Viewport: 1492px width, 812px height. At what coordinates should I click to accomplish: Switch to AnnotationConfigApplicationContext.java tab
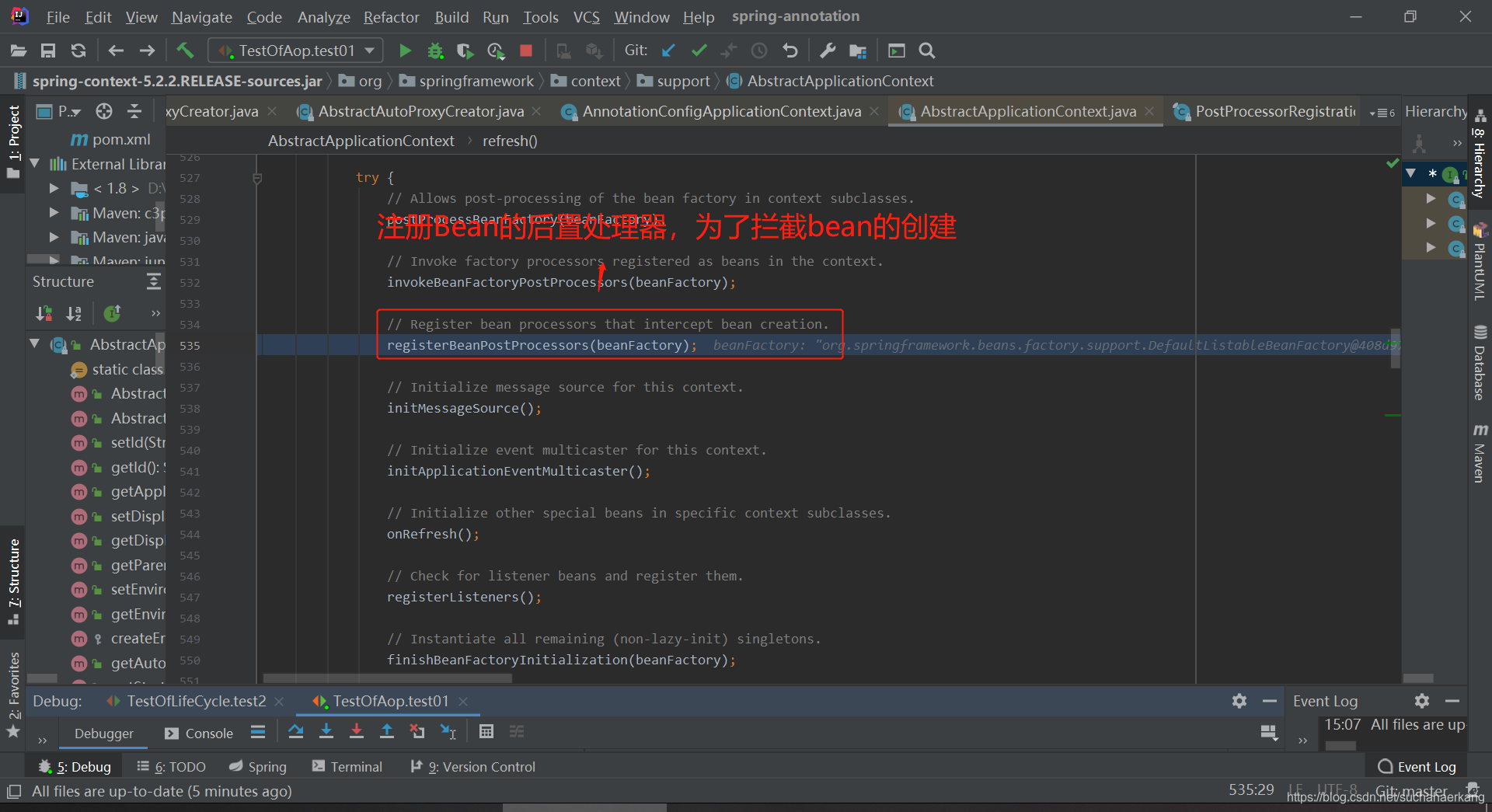[x=721, y=111]
